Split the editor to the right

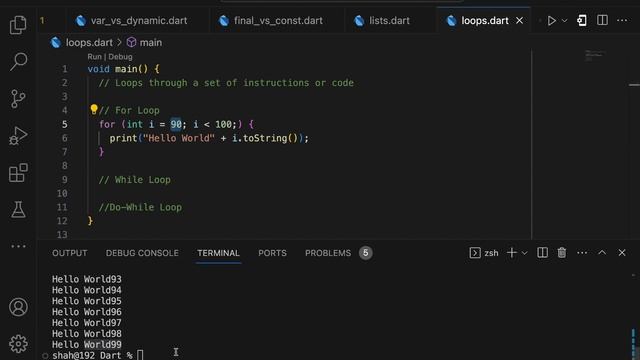click(x=602, y=20)
